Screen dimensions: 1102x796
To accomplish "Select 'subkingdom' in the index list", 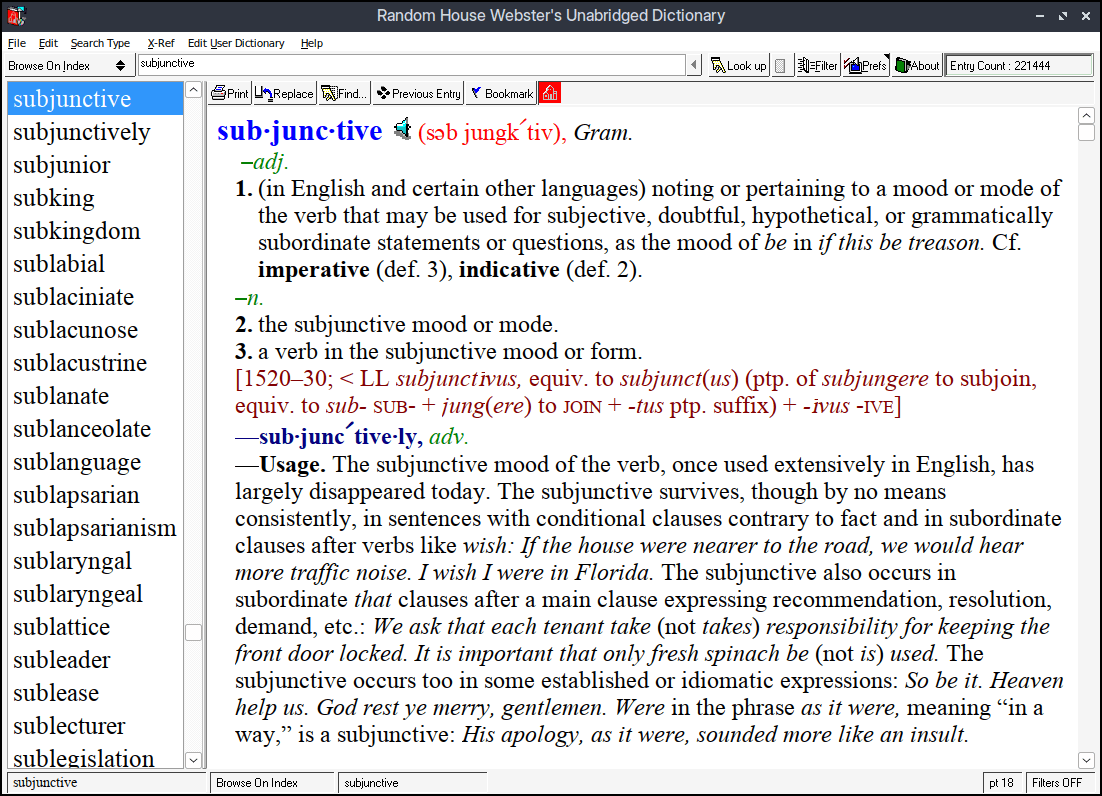I will tap(76, 231).
